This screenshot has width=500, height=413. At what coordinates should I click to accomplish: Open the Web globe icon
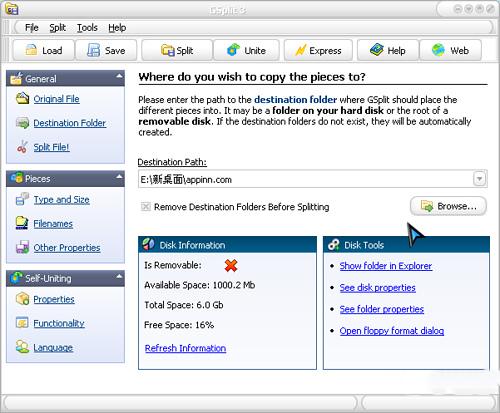(x=438, y=50)
